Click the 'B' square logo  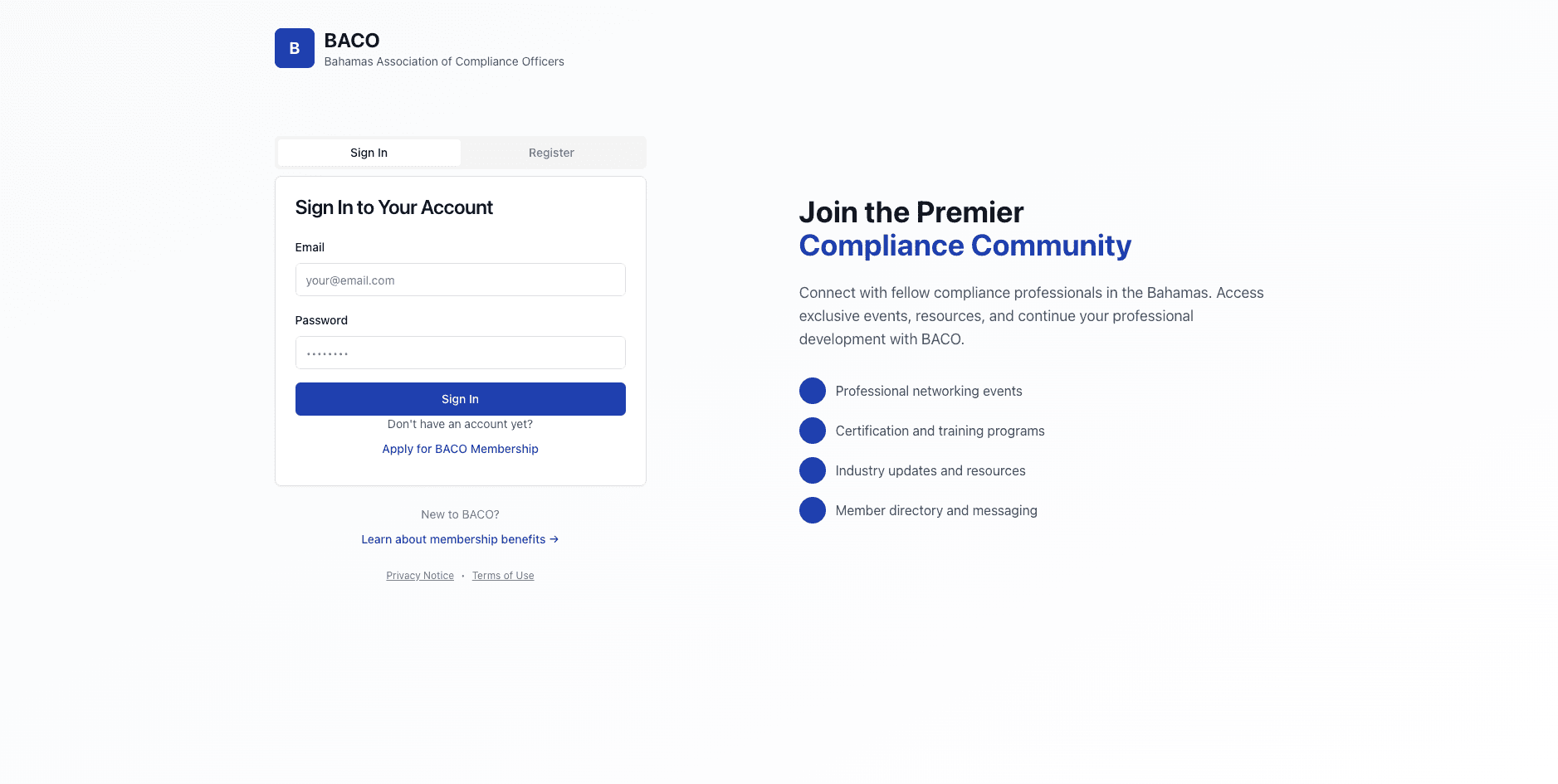coord(295,47)
